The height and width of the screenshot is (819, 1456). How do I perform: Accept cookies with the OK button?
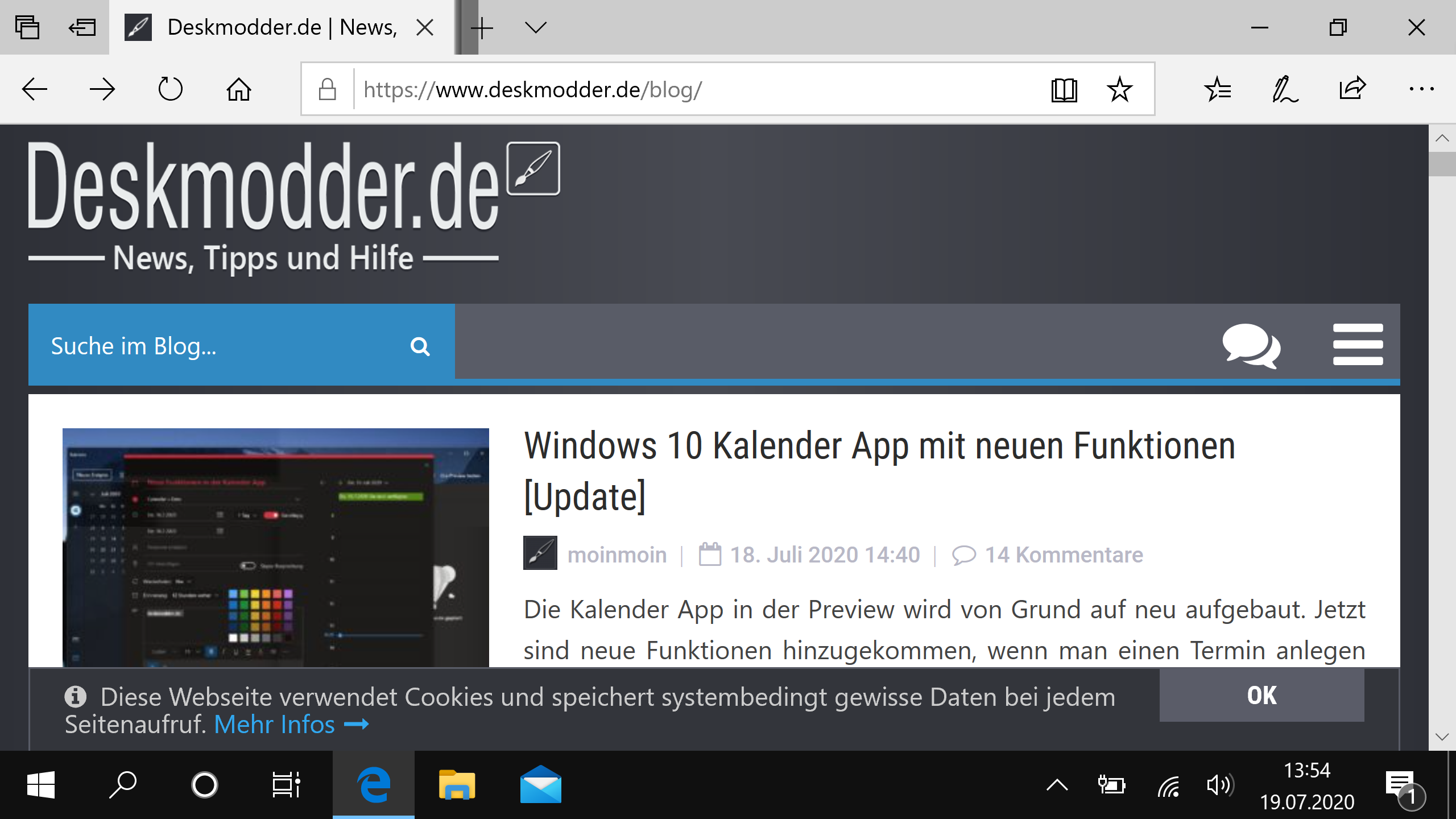pyautogui.click(x=1261, y=695)
